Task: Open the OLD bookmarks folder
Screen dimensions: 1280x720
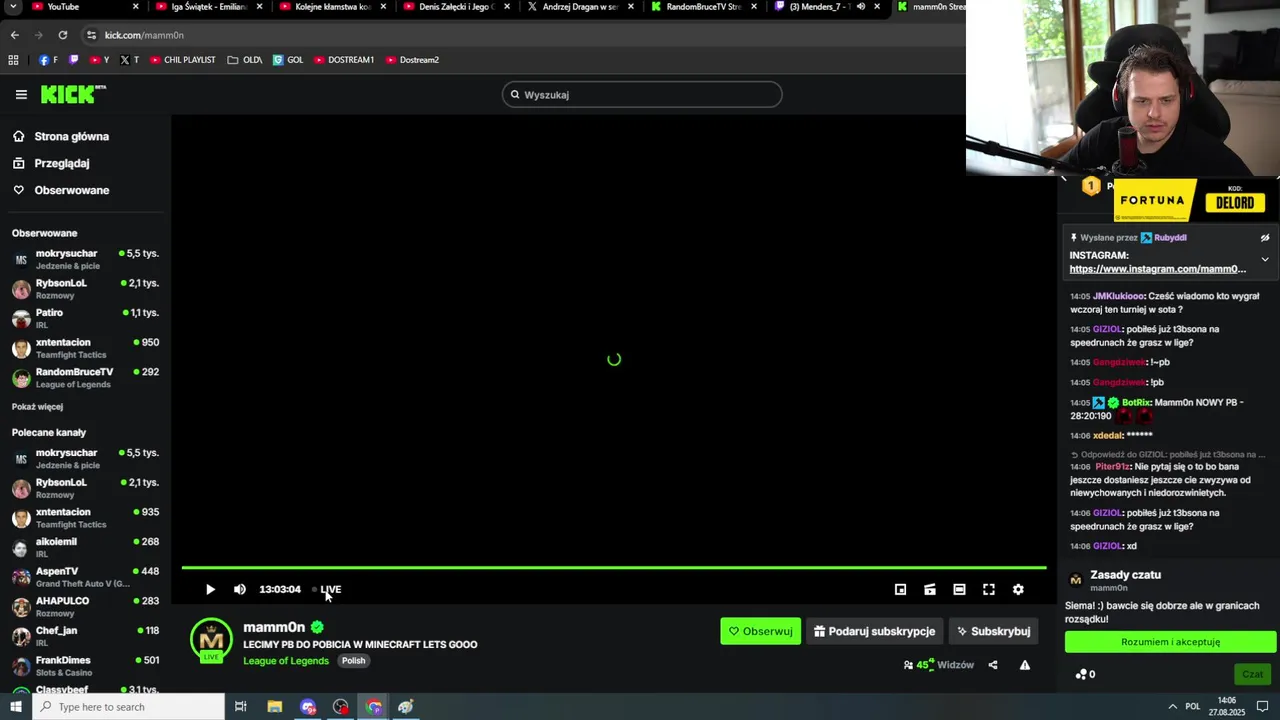Action: (x=245, y=60)
